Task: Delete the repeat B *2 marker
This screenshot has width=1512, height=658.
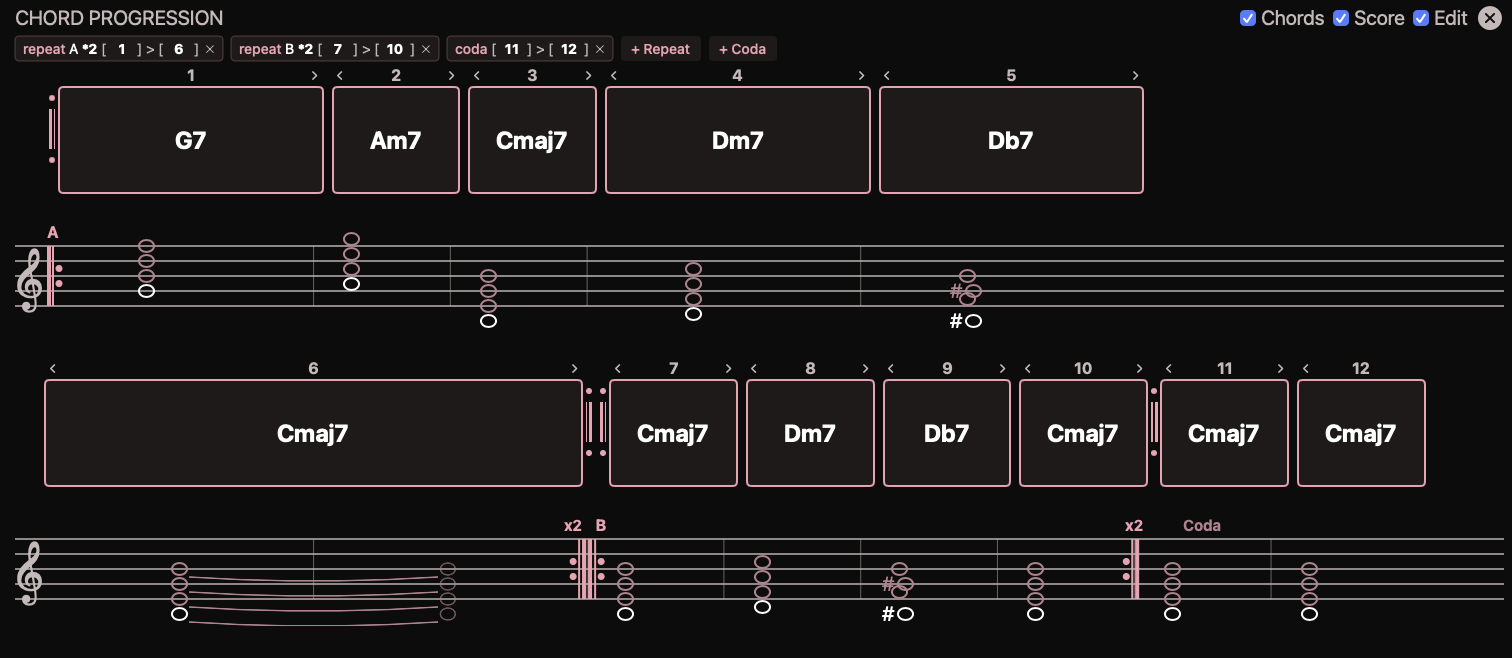Action: [425, 48]
